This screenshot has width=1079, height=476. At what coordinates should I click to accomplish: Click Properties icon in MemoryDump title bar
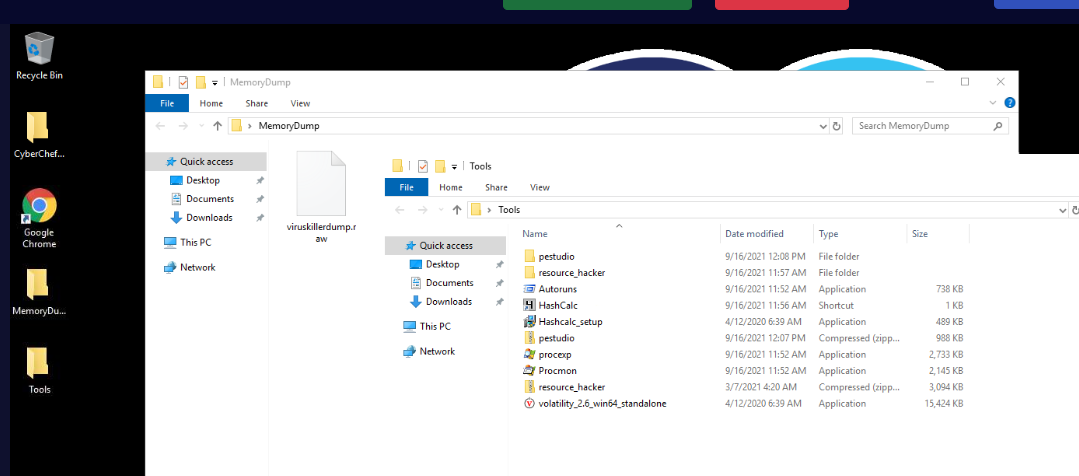183,83
